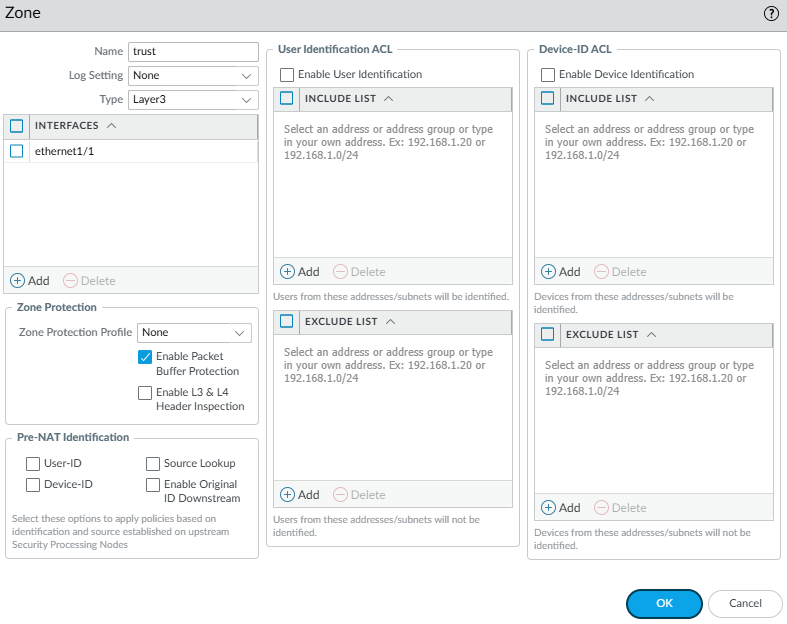Tick the ethernet1/1 interface checkbox
This screenshot has width=787, height=624.
pos(16,151)
